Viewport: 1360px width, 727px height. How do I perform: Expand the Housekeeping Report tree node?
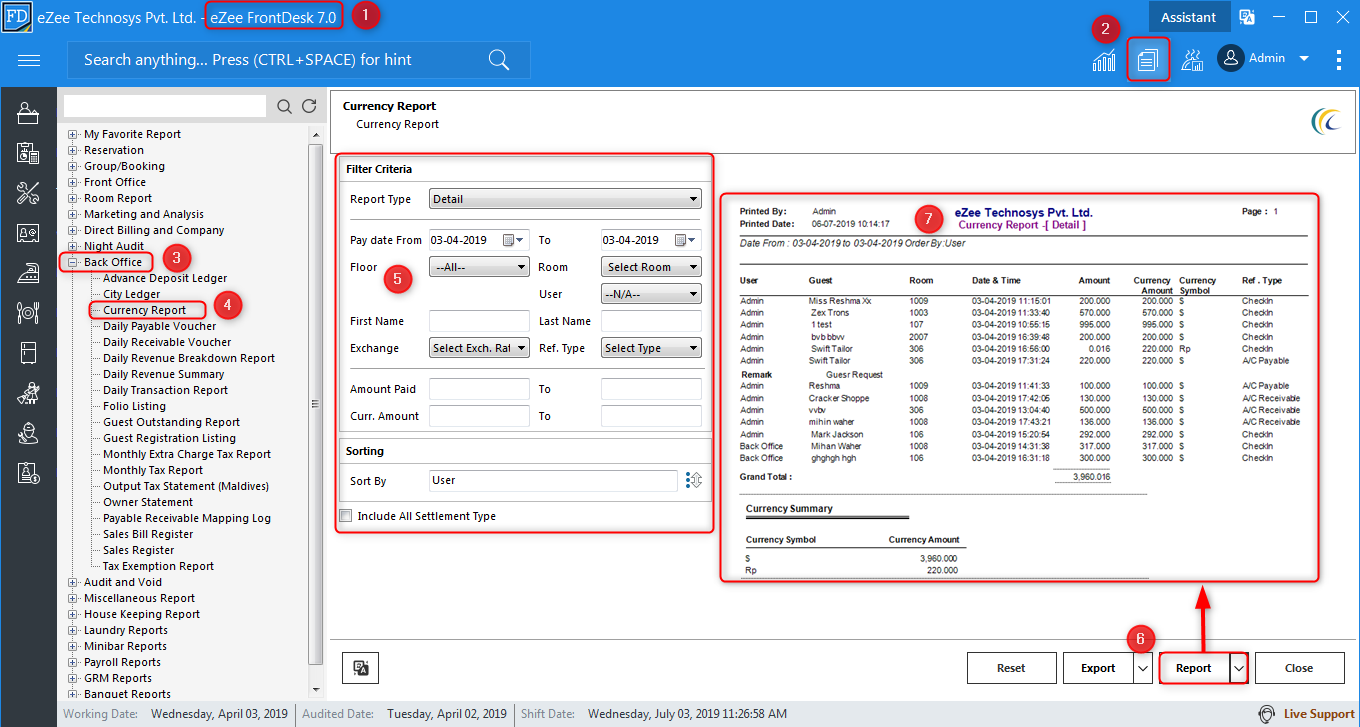tap(72, 614)
